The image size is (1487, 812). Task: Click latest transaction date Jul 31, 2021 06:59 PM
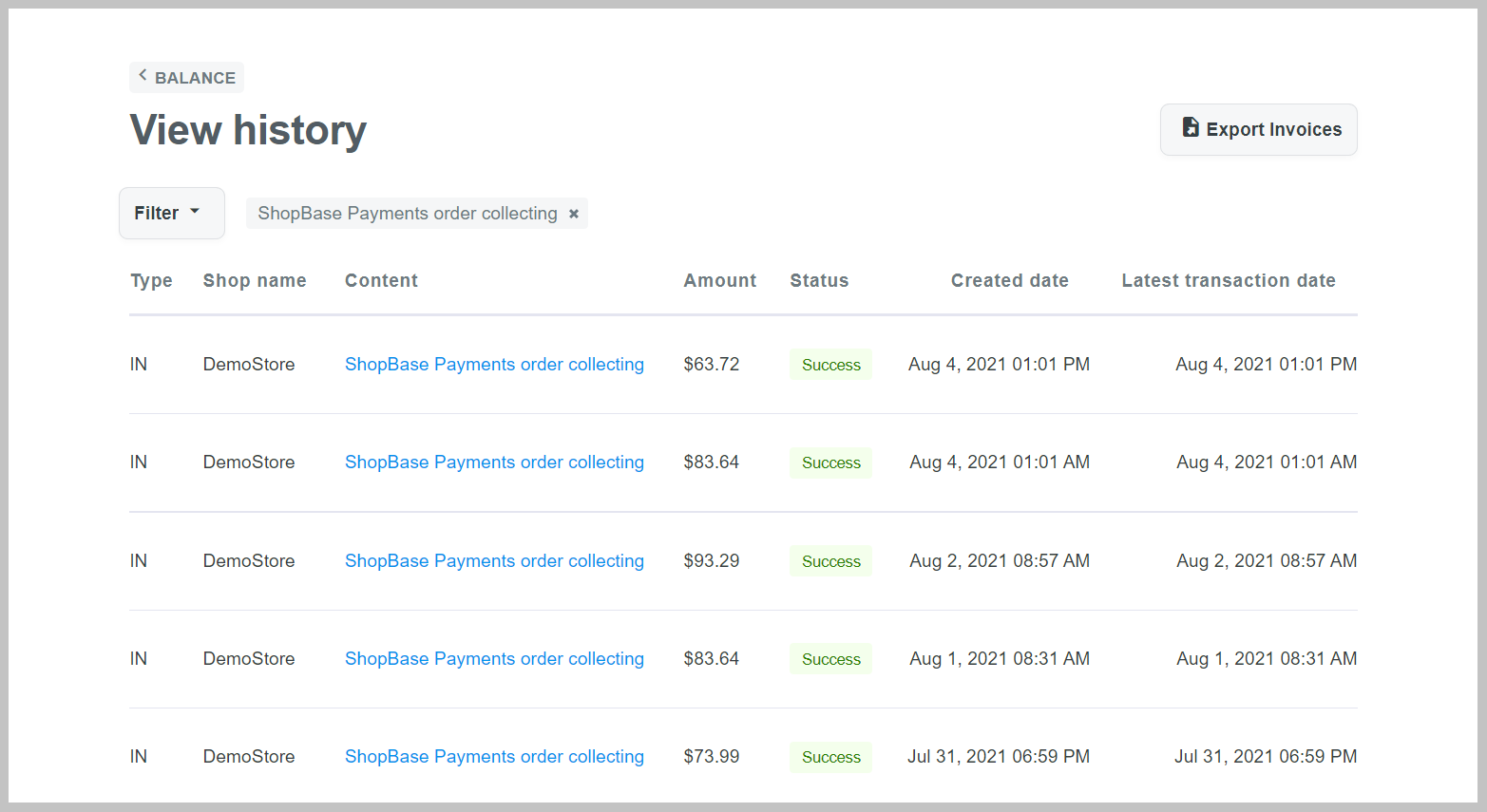point(1266,756)
